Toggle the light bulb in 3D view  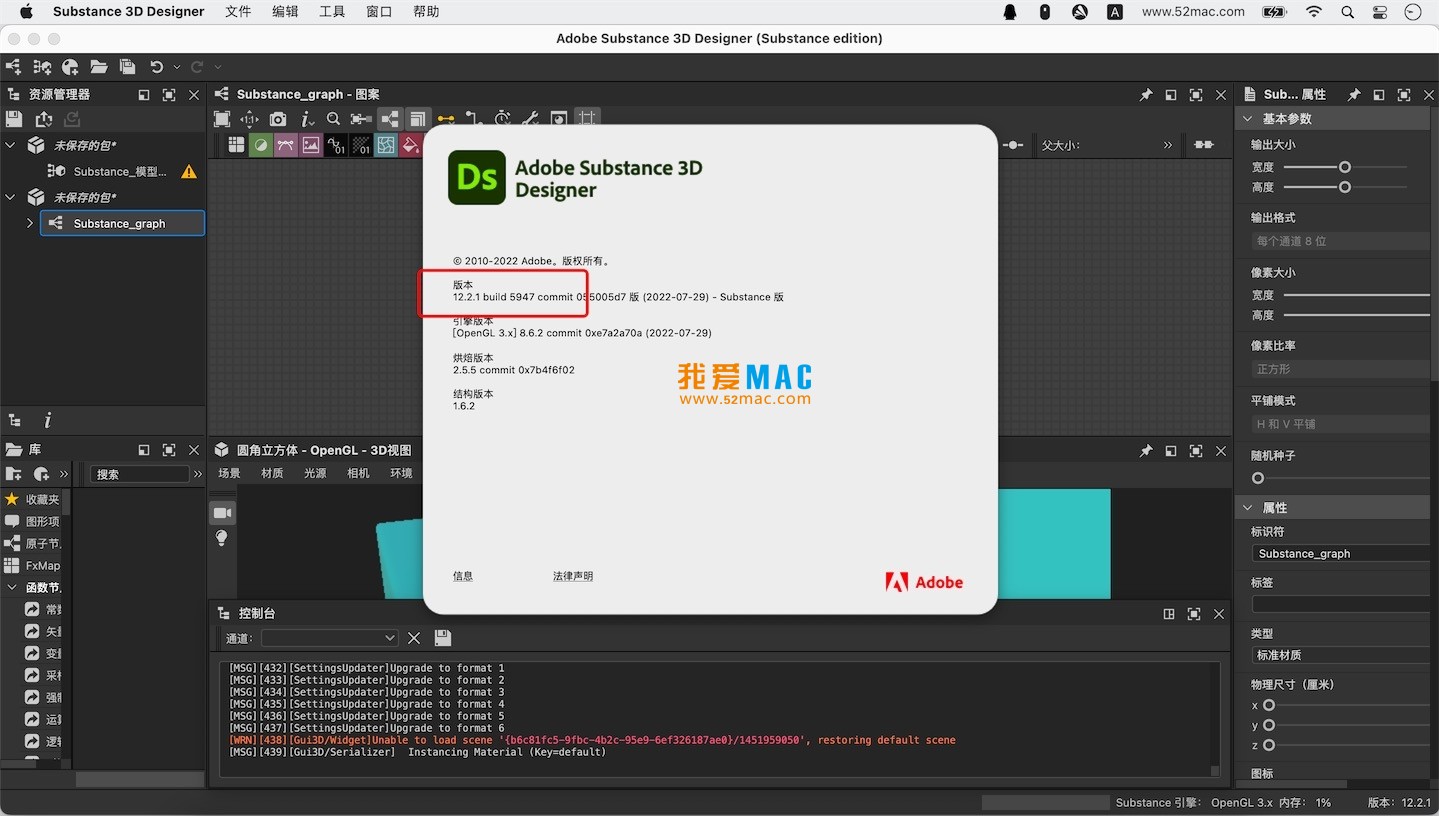[222, 538]
